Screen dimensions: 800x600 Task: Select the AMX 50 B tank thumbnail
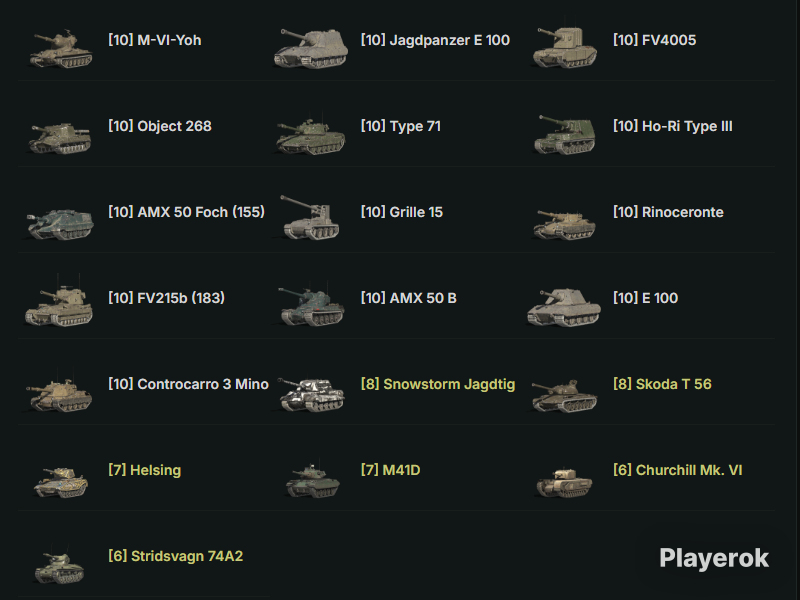pos(311,306)
